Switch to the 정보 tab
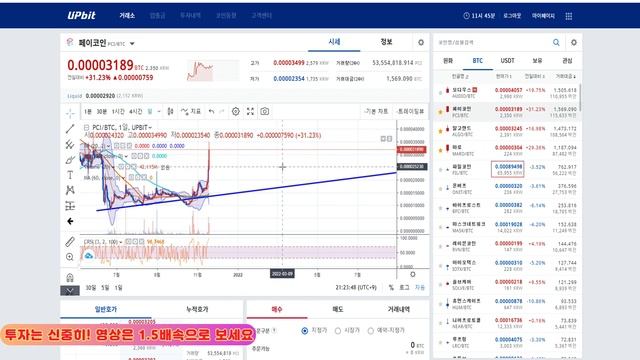 click(x=386, y=42)
